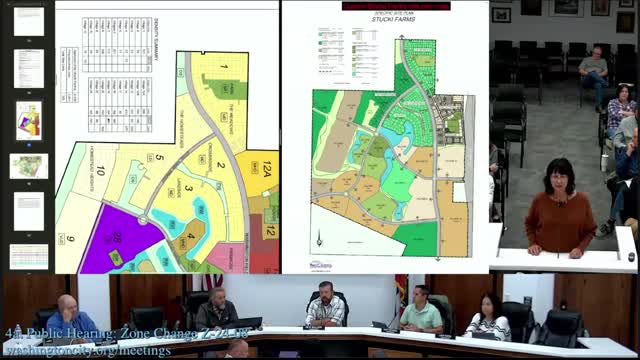Viewport: 640px width, 360px height.
Task: Click the DENSITY SUMMARY table heading
Action: [x=155, y=39]
